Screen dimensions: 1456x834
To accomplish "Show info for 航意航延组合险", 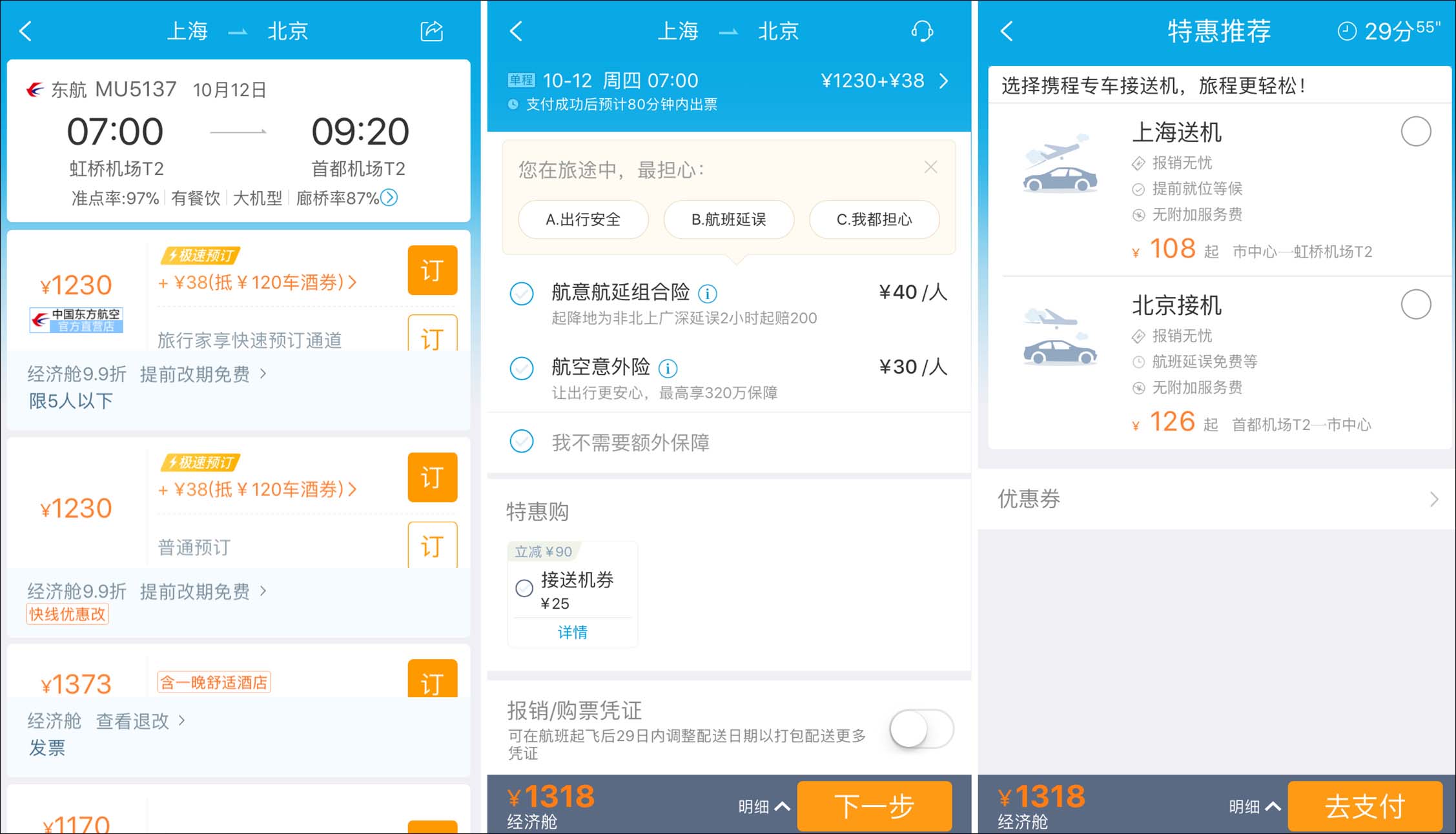I will (x=708, y=294).
